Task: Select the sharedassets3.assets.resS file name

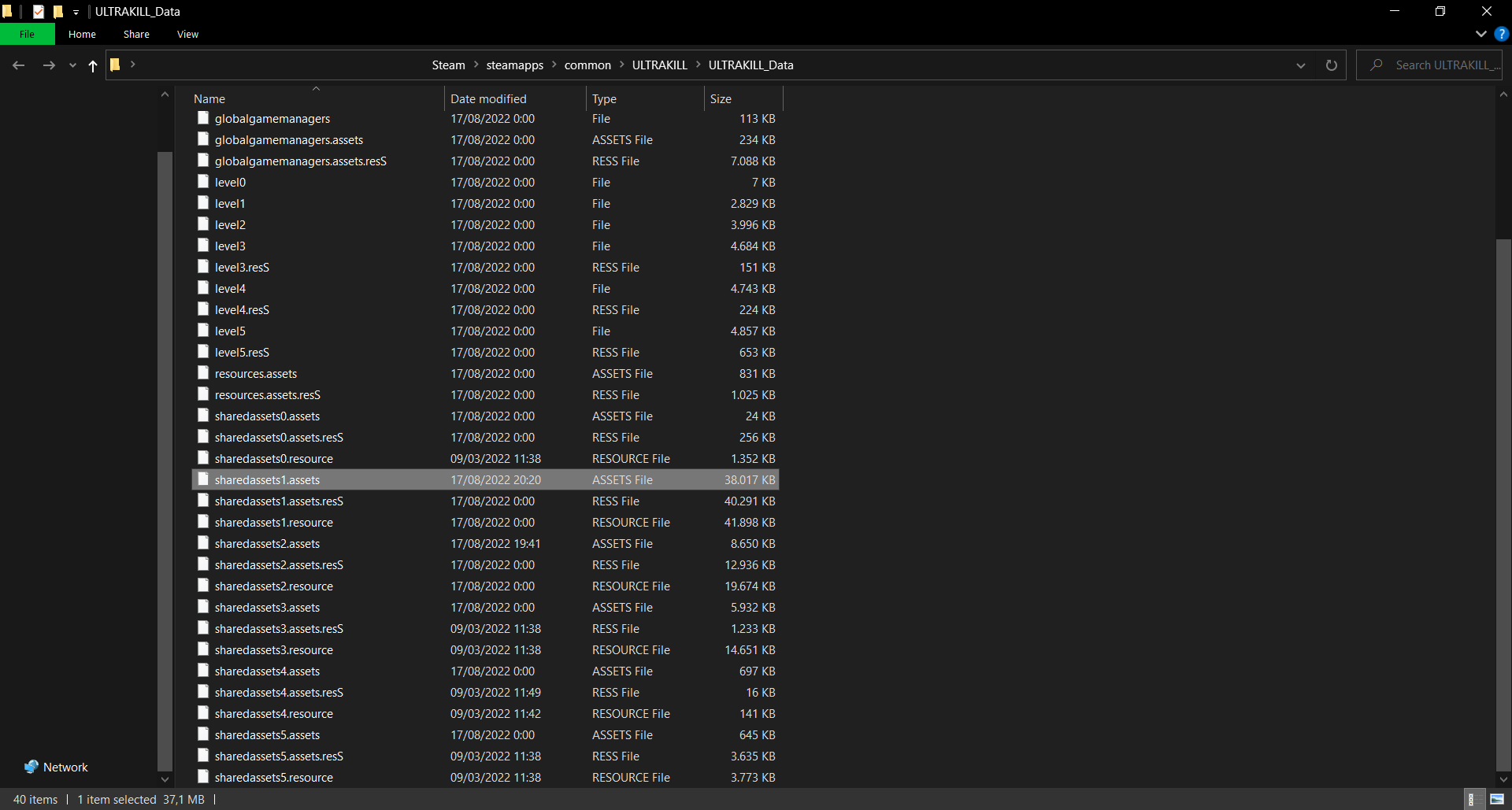Action: pos(279,629)
